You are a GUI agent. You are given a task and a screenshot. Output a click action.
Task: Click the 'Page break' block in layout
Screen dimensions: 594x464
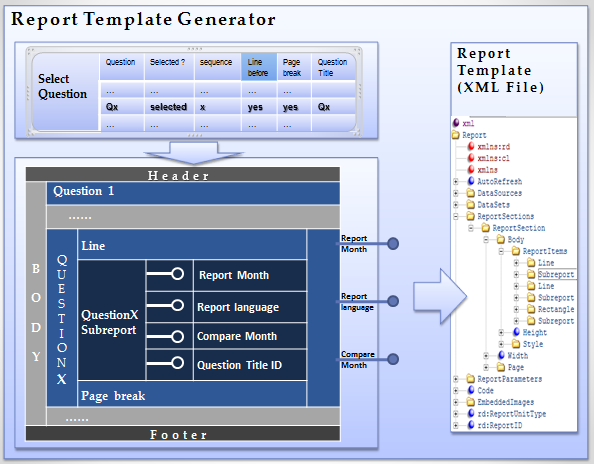pos(192,394)
